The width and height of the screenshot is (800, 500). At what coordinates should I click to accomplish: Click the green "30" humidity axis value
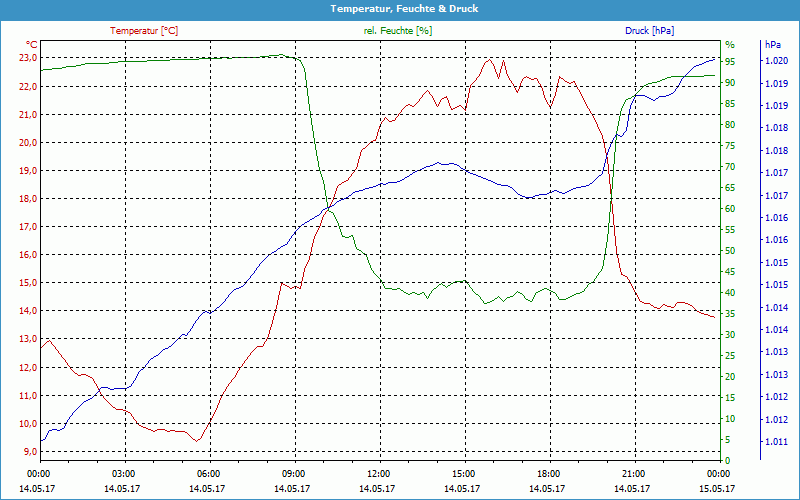pos(730,335)
